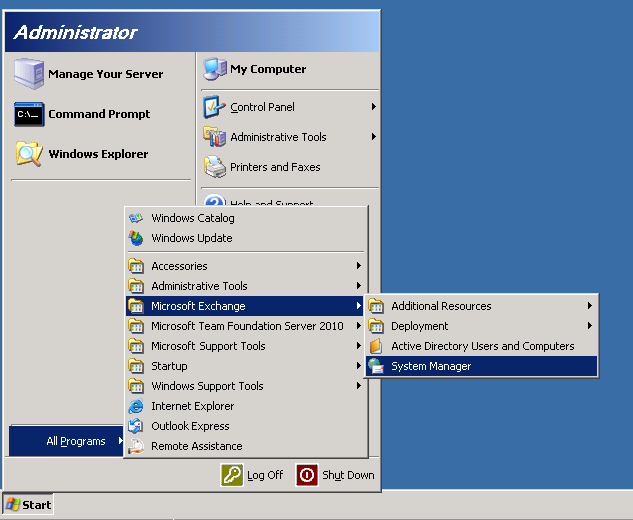Expand Microsoft Team Foundation Server 2010 arrow
Screen dimensions: 633x520
click(x=358, y=326)
